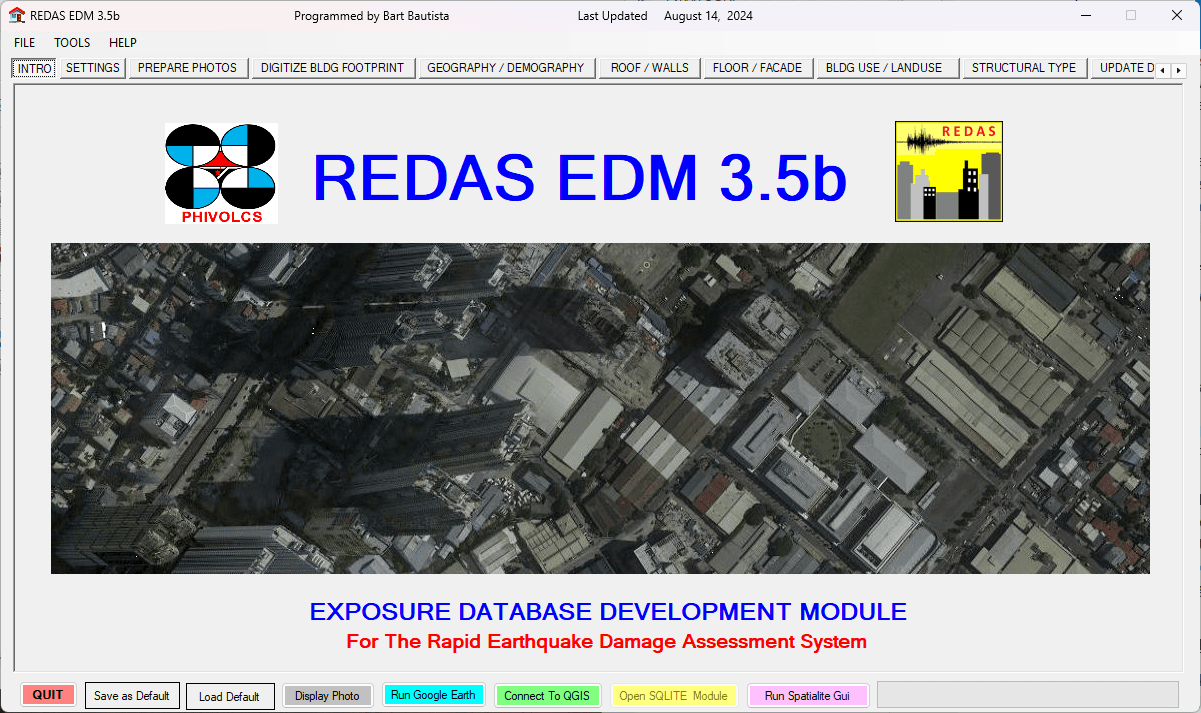Select the GEOGRAPHY / DEMOGRAPHY tab
This screenshot has width=1201, height=713.
505,68
